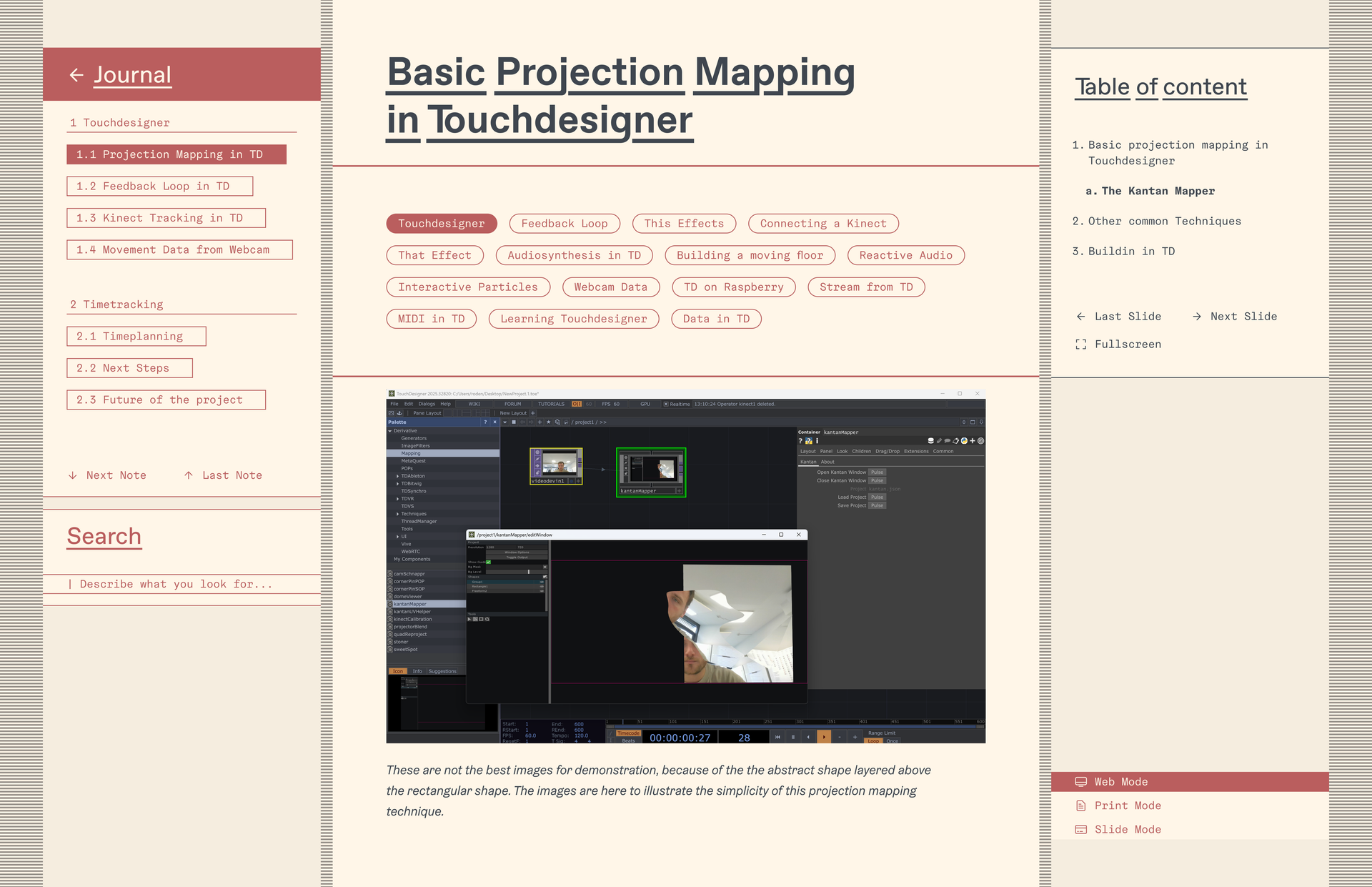This screenshot has height=887, width=1372.
Task: Click the slide icon for Slide Mode
Action: pyautogui.click(x=1081, y=830)
